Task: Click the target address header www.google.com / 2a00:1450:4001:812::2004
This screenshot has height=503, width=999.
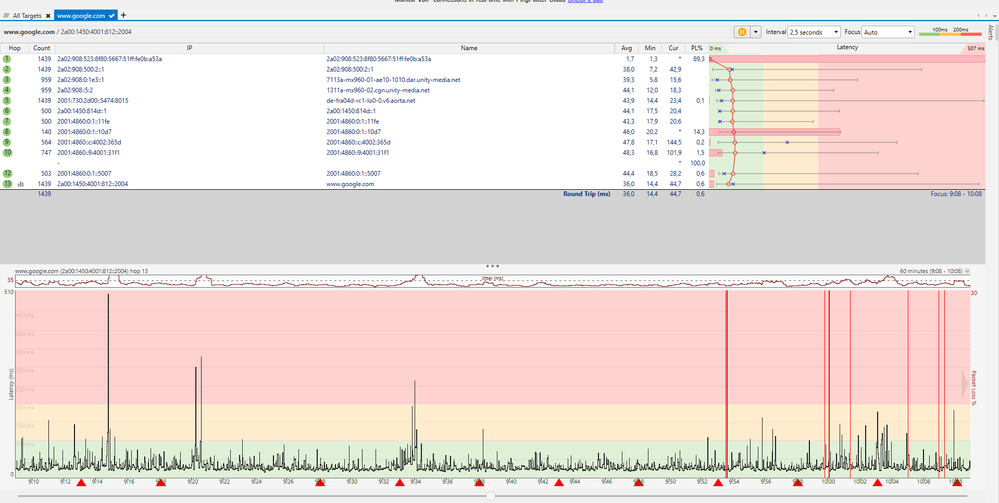Action: 68,31
